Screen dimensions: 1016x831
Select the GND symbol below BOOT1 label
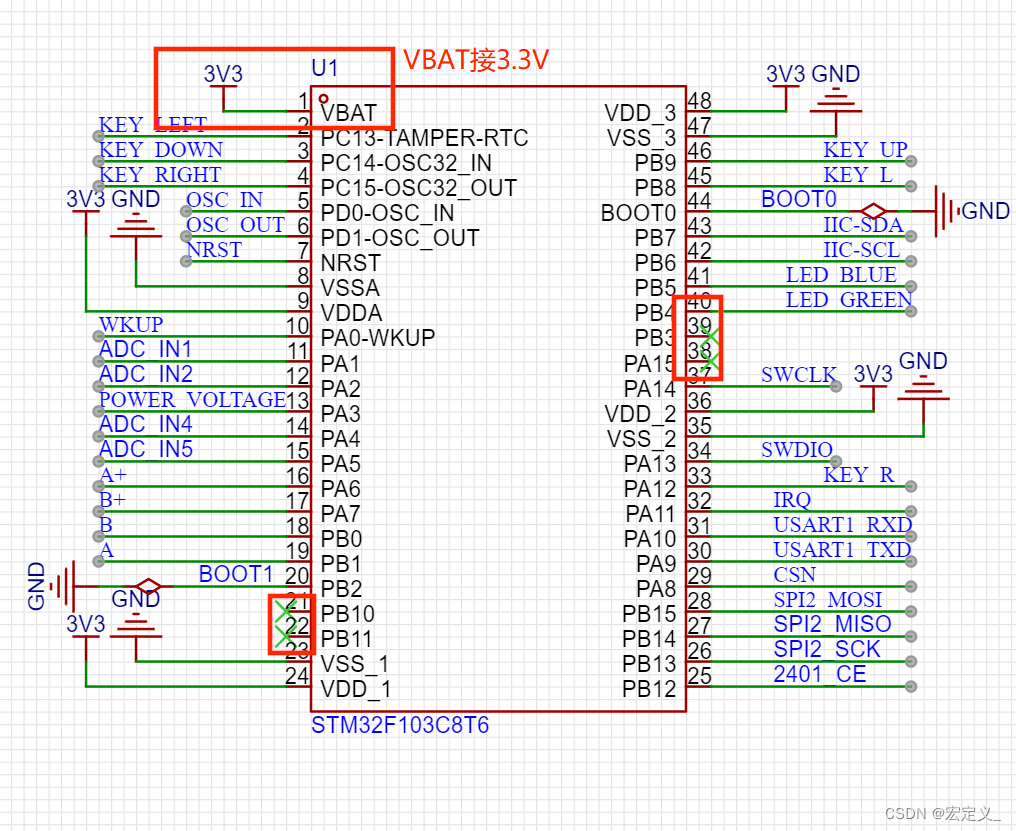pyautogui.click(x=137, y=625)
